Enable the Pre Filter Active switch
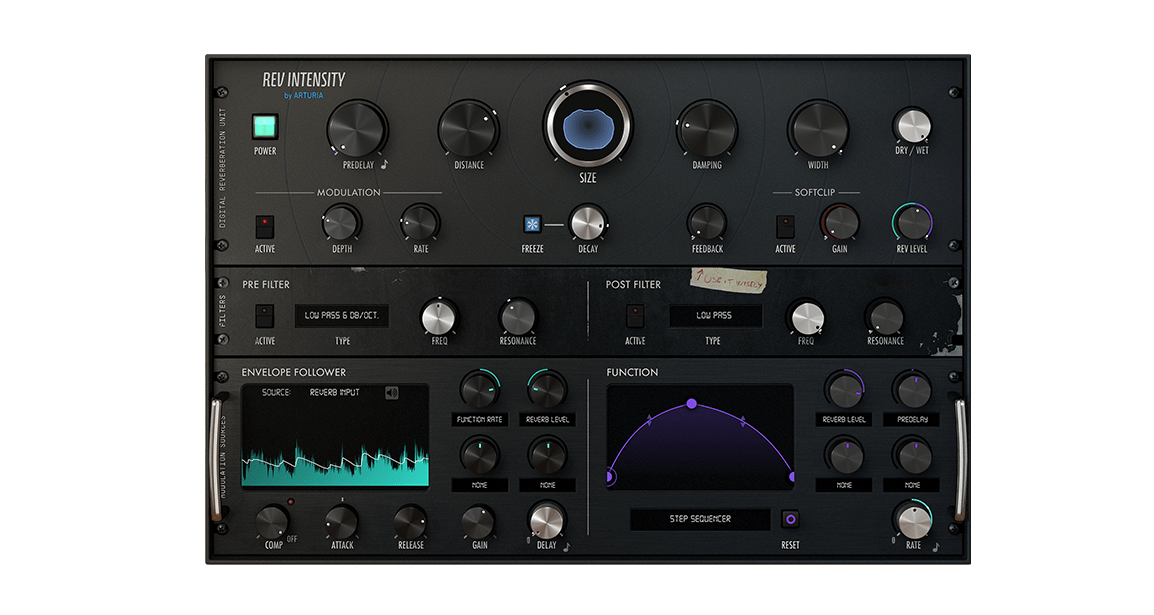Image resolution: width=1154 pixels, height=615 pixels. (265, 316)
